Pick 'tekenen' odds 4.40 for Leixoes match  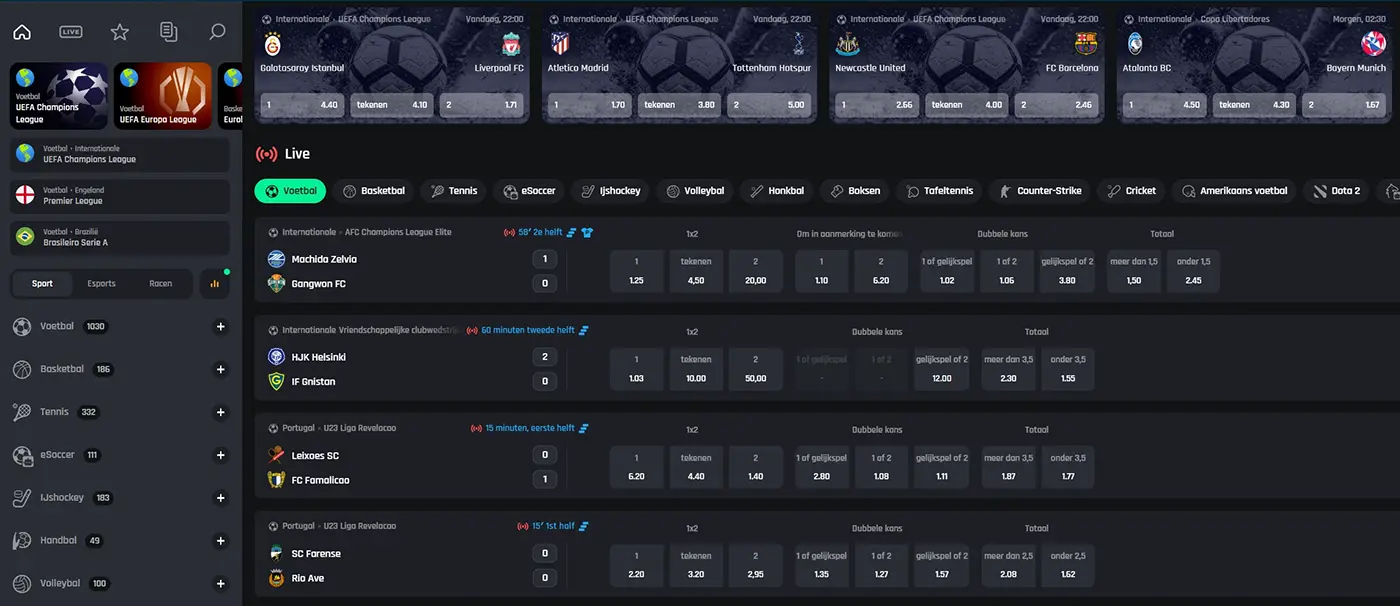point(696,468)
